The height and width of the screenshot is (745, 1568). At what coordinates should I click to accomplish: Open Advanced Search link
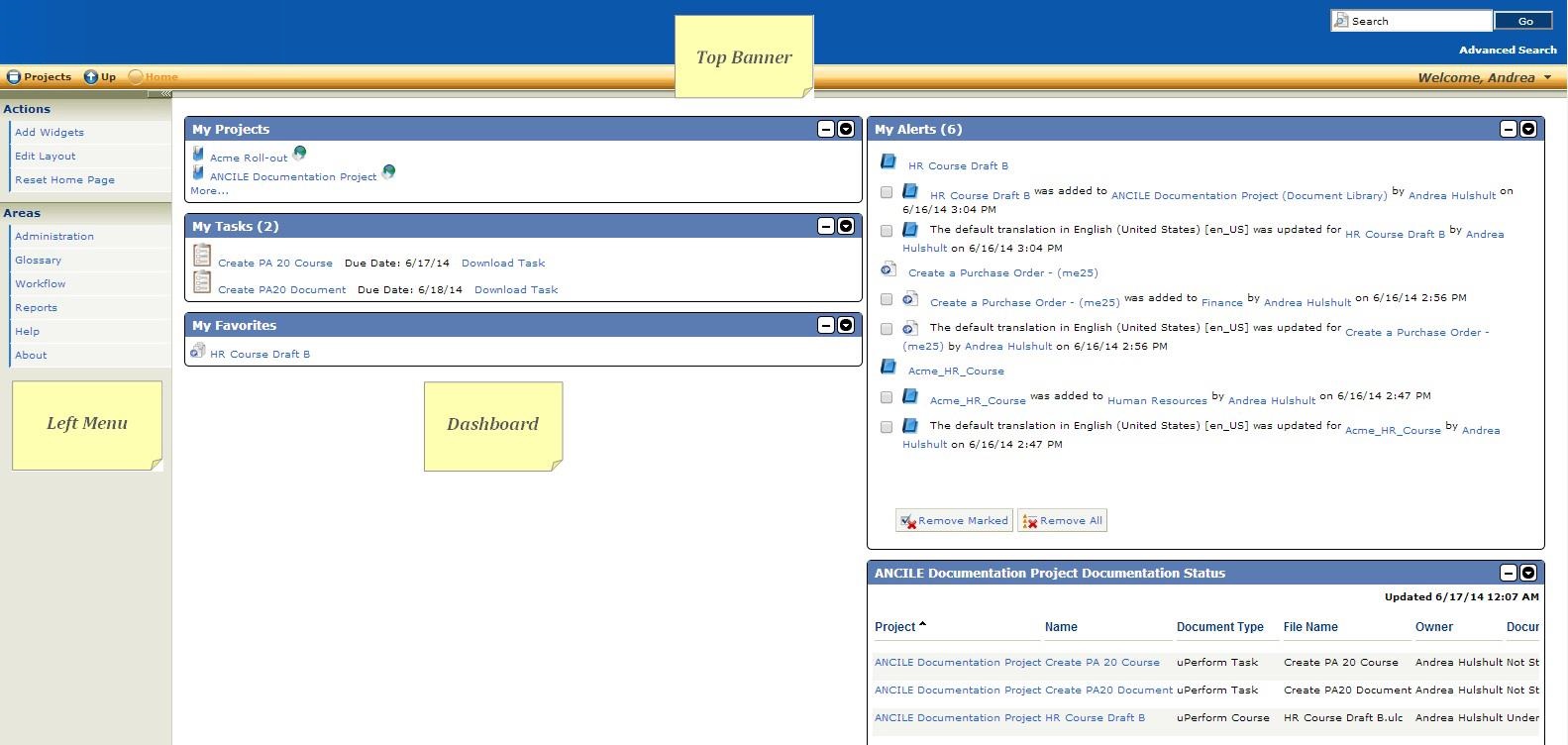[1508, 50]
